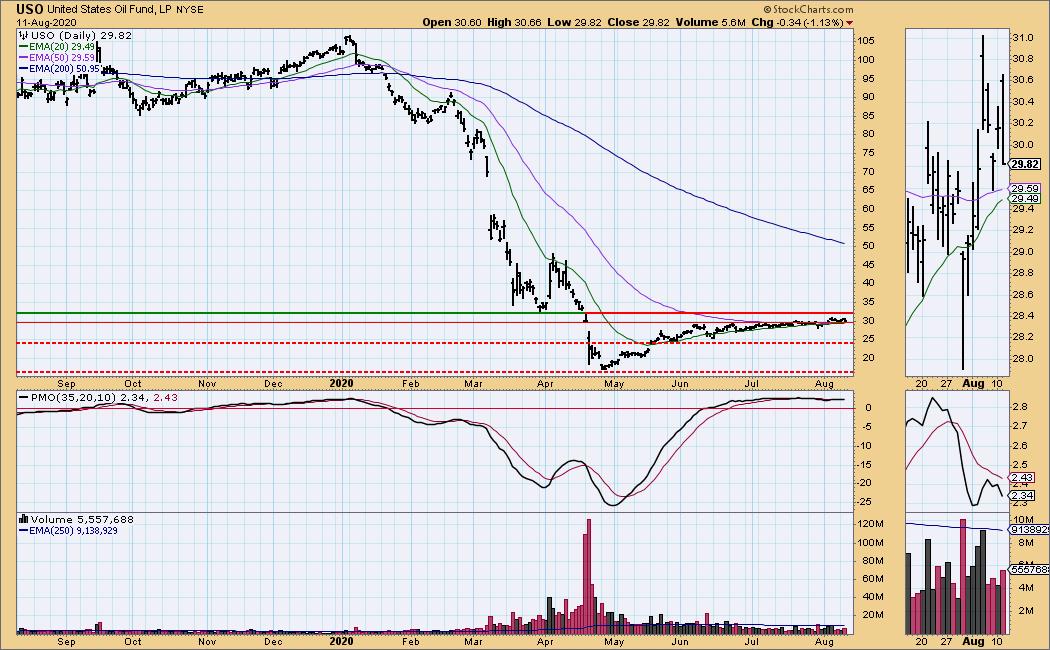
Task: Click the 'High 30.66' value
Action: 514,22
